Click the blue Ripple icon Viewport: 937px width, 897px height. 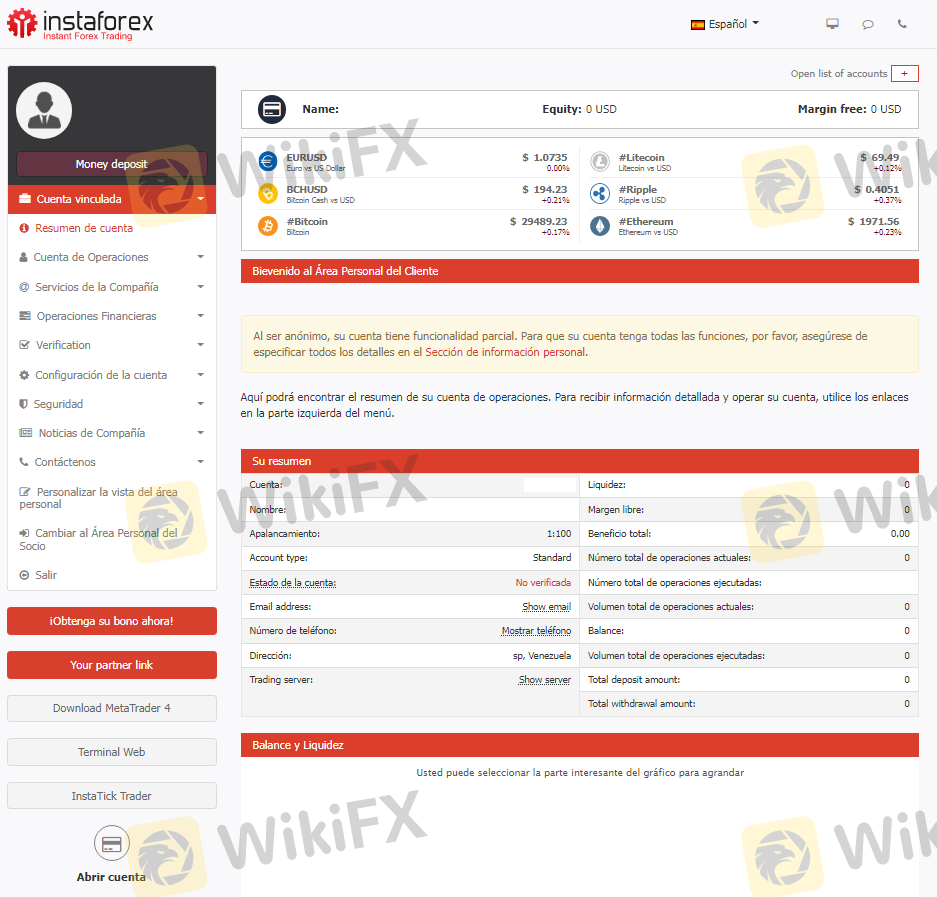599,194
